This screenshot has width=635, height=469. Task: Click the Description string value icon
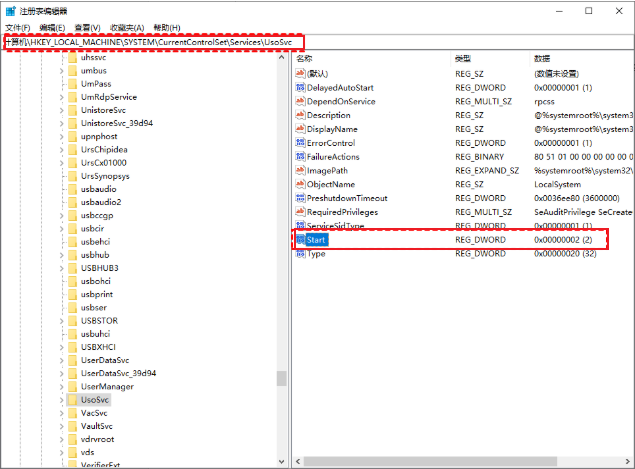300,115
